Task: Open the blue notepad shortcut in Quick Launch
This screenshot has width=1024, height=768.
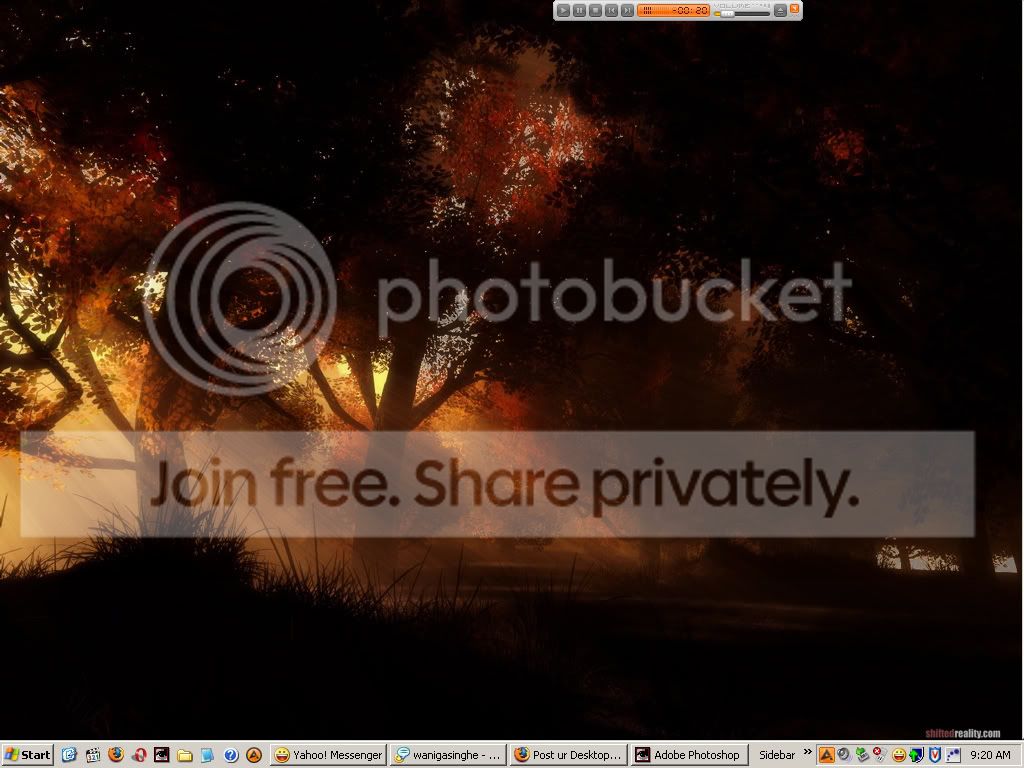Action: [x=207, y=755]
